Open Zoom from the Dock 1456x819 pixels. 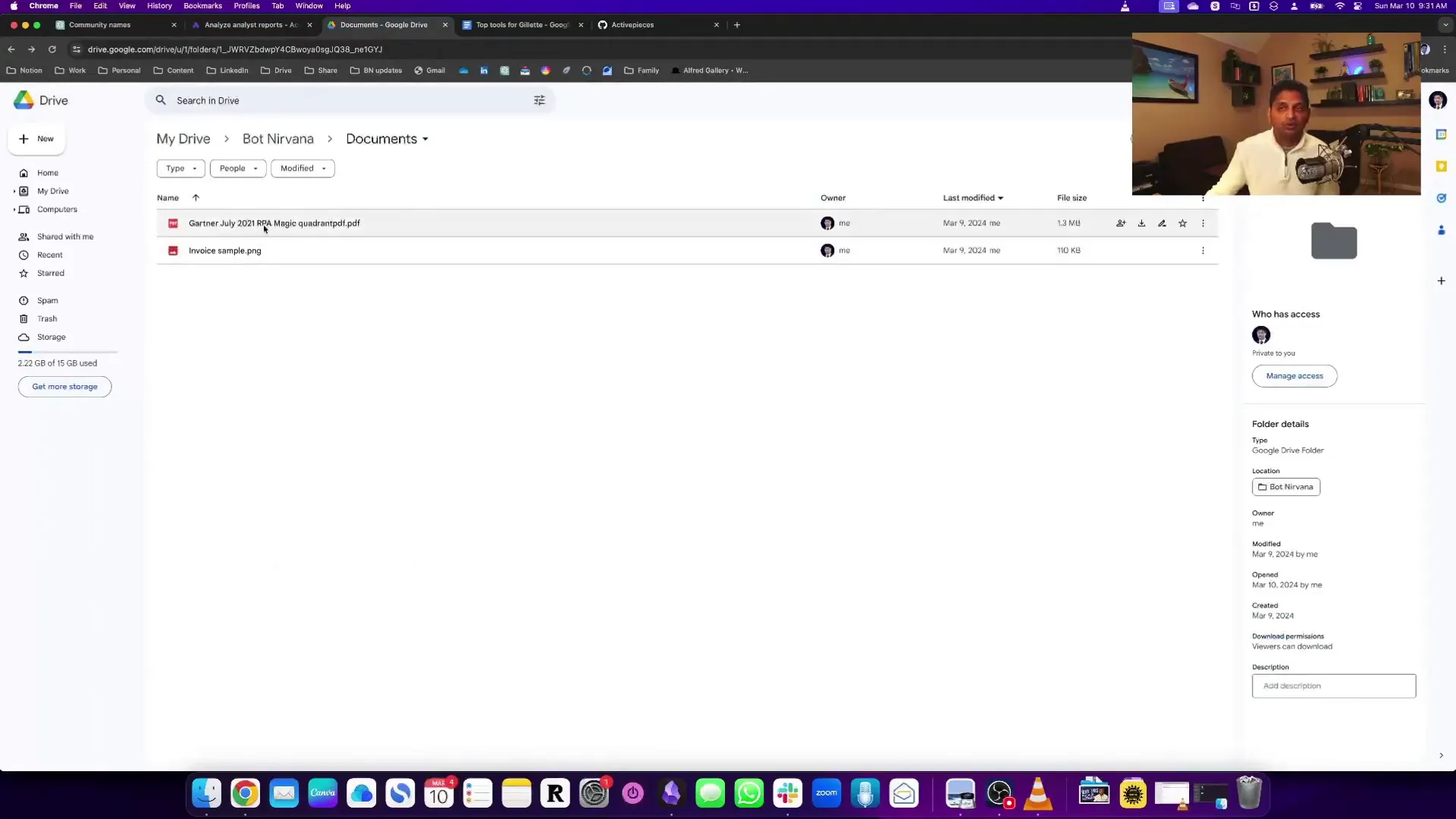827,793
